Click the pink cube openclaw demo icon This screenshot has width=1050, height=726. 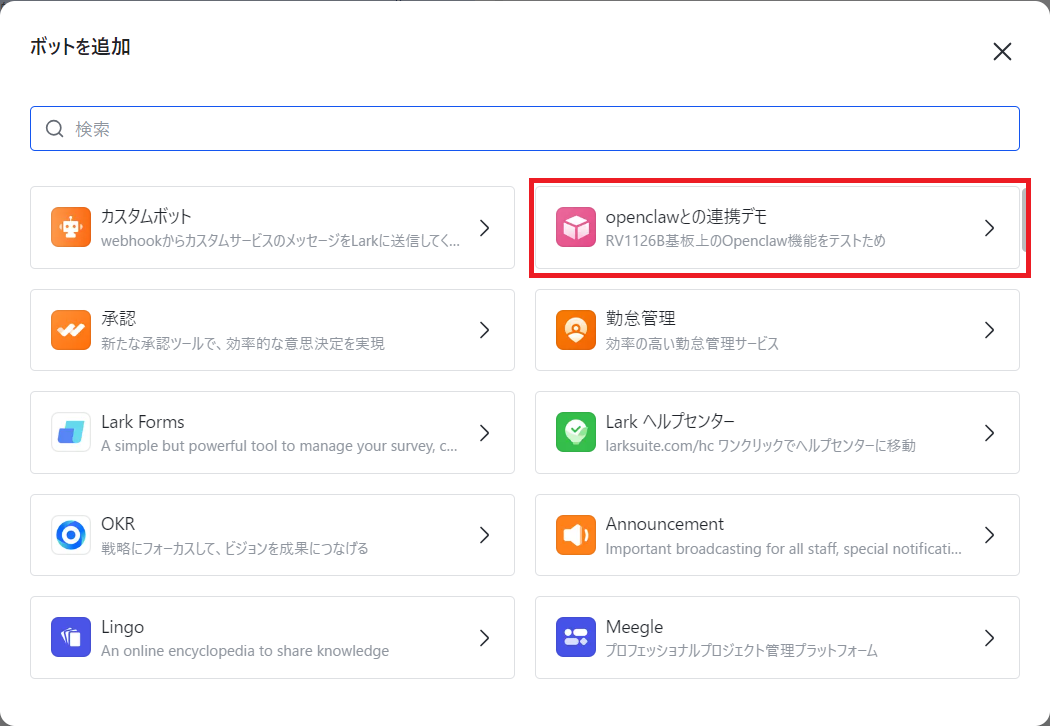pyautogui.click(x=576, y=228)
